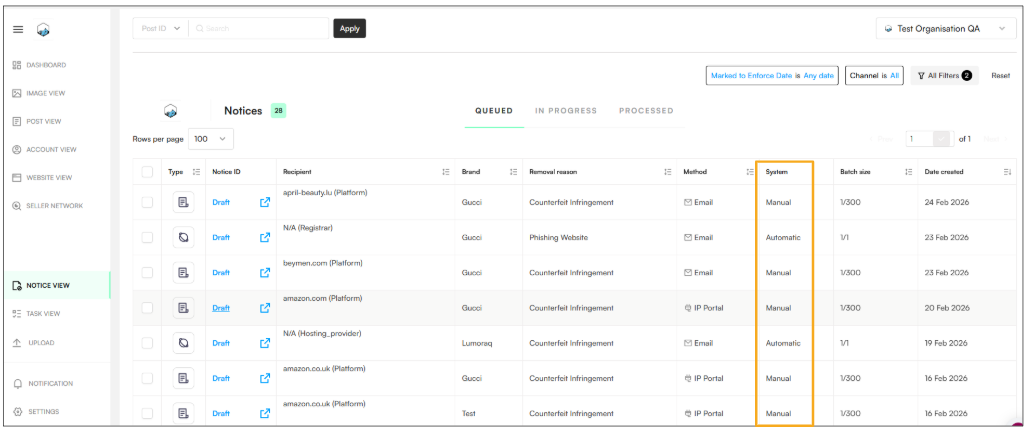This screenshot has height=433, width=1028.
Task: Open Dashboard from the sidebar
Action: 39,65
